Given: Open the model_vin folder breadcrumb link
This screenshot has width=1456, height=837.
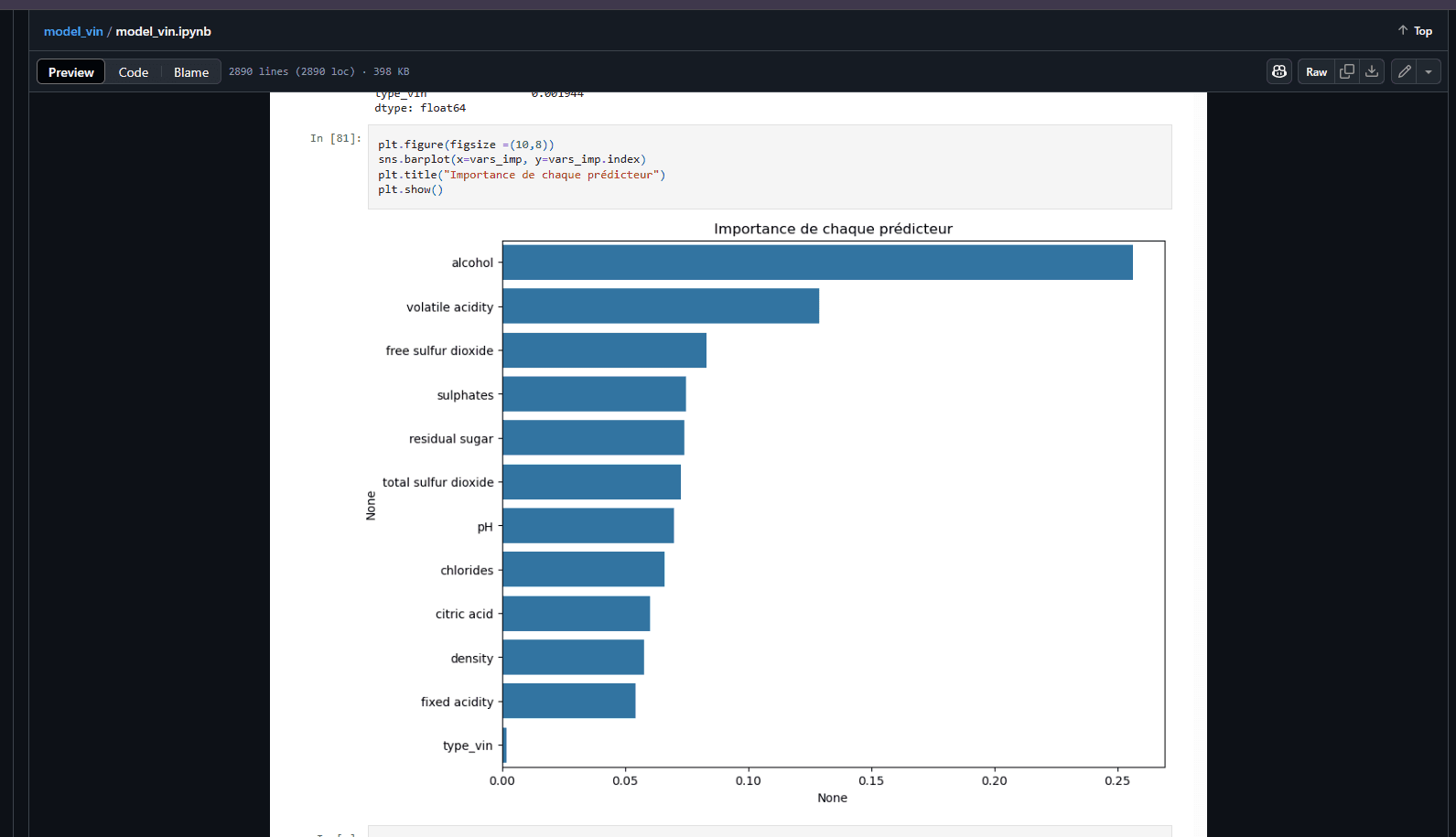Looking at the screenshot, I should (x=73, y=31).
